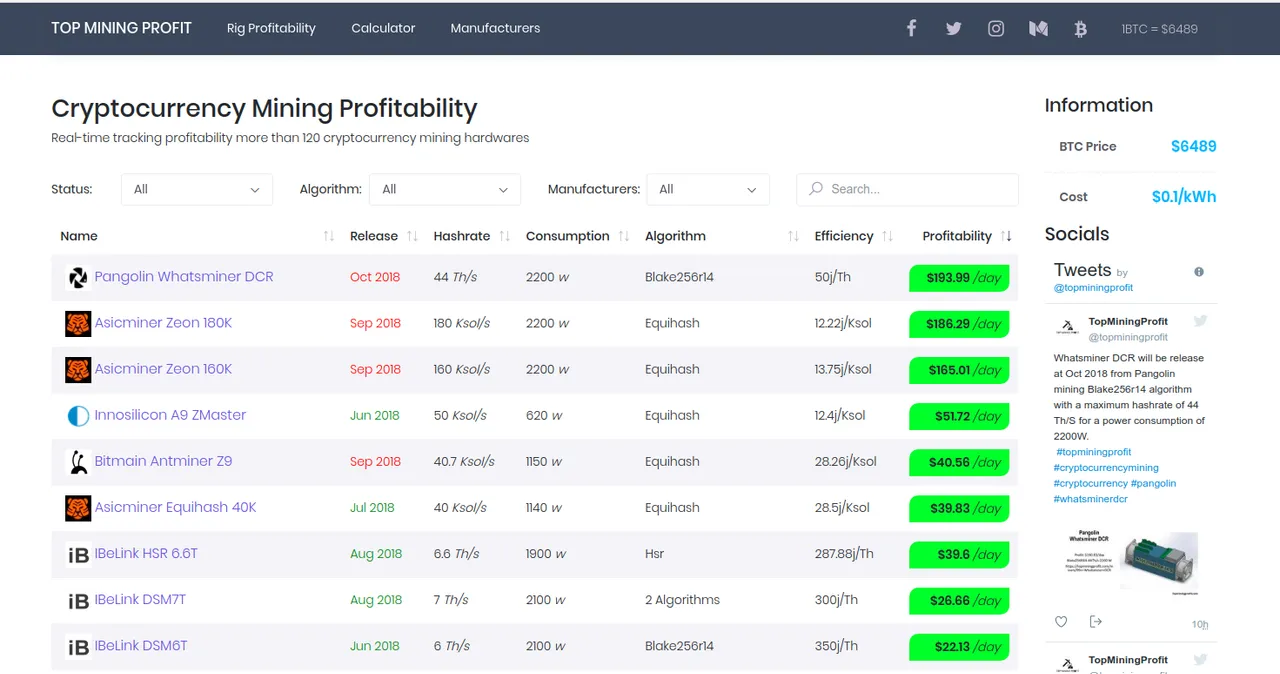This screenshot has width=1280, height=674.
Task: Click the $26.66 /day profitability badge
Action: [959, 600]
